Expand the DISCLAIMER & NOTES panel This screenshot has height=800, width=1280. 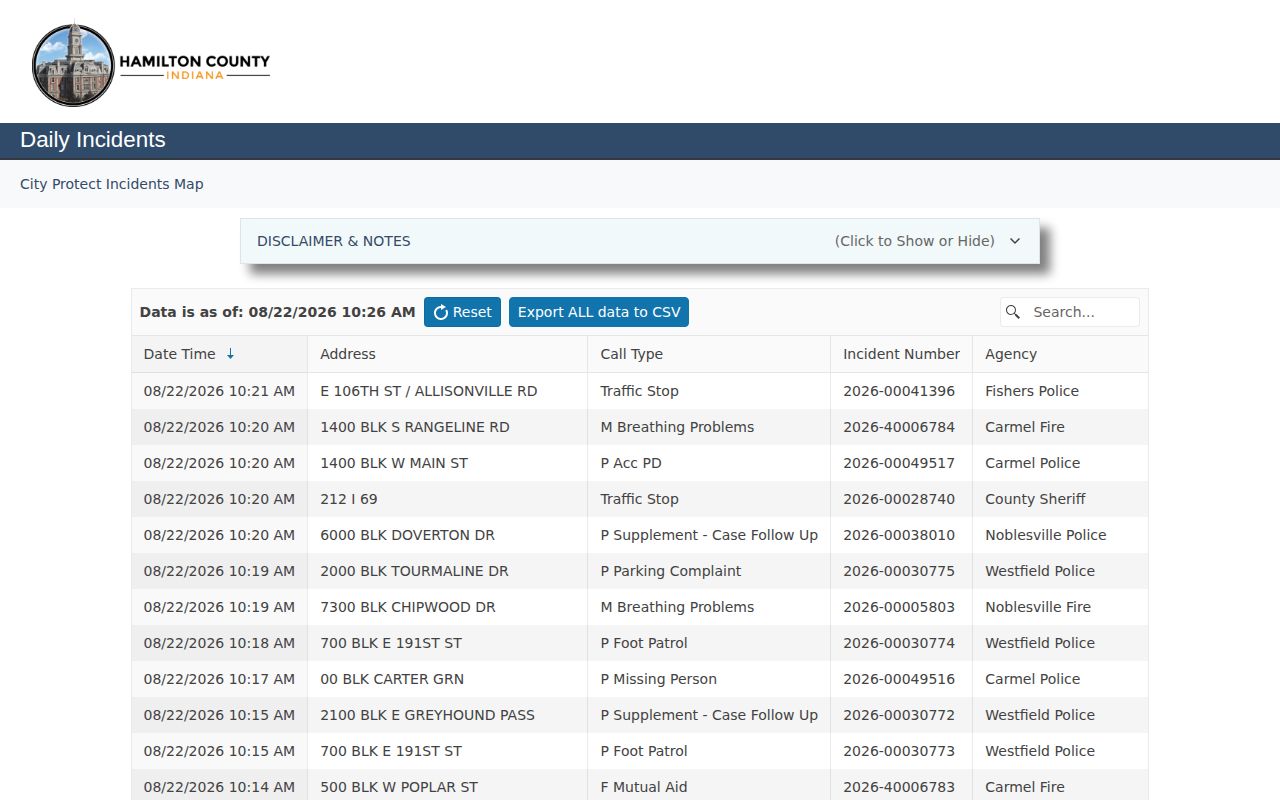(x=640, y=241)
